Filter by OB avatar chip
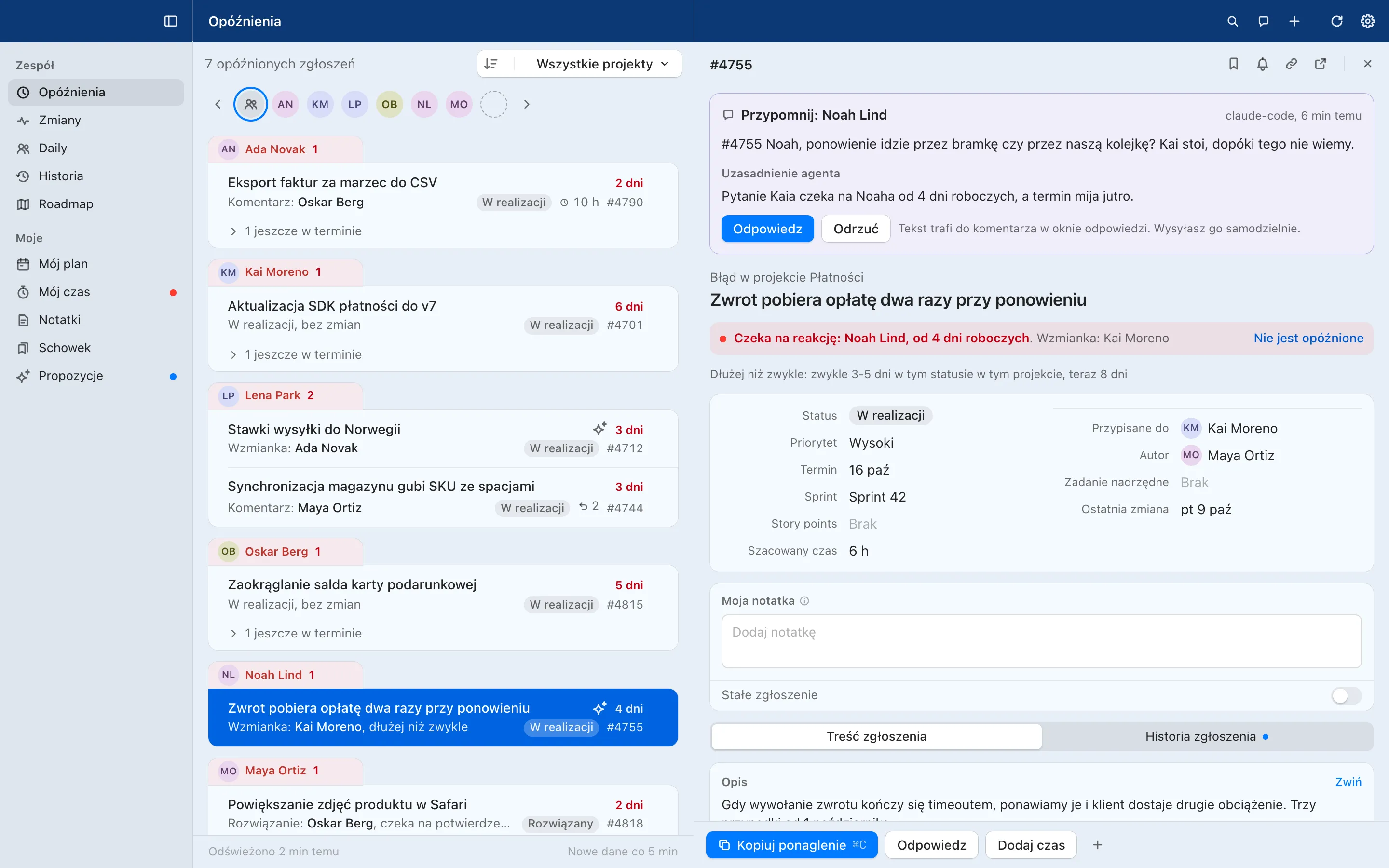This screenshot has width=1389, height=868. click(390, 104)
